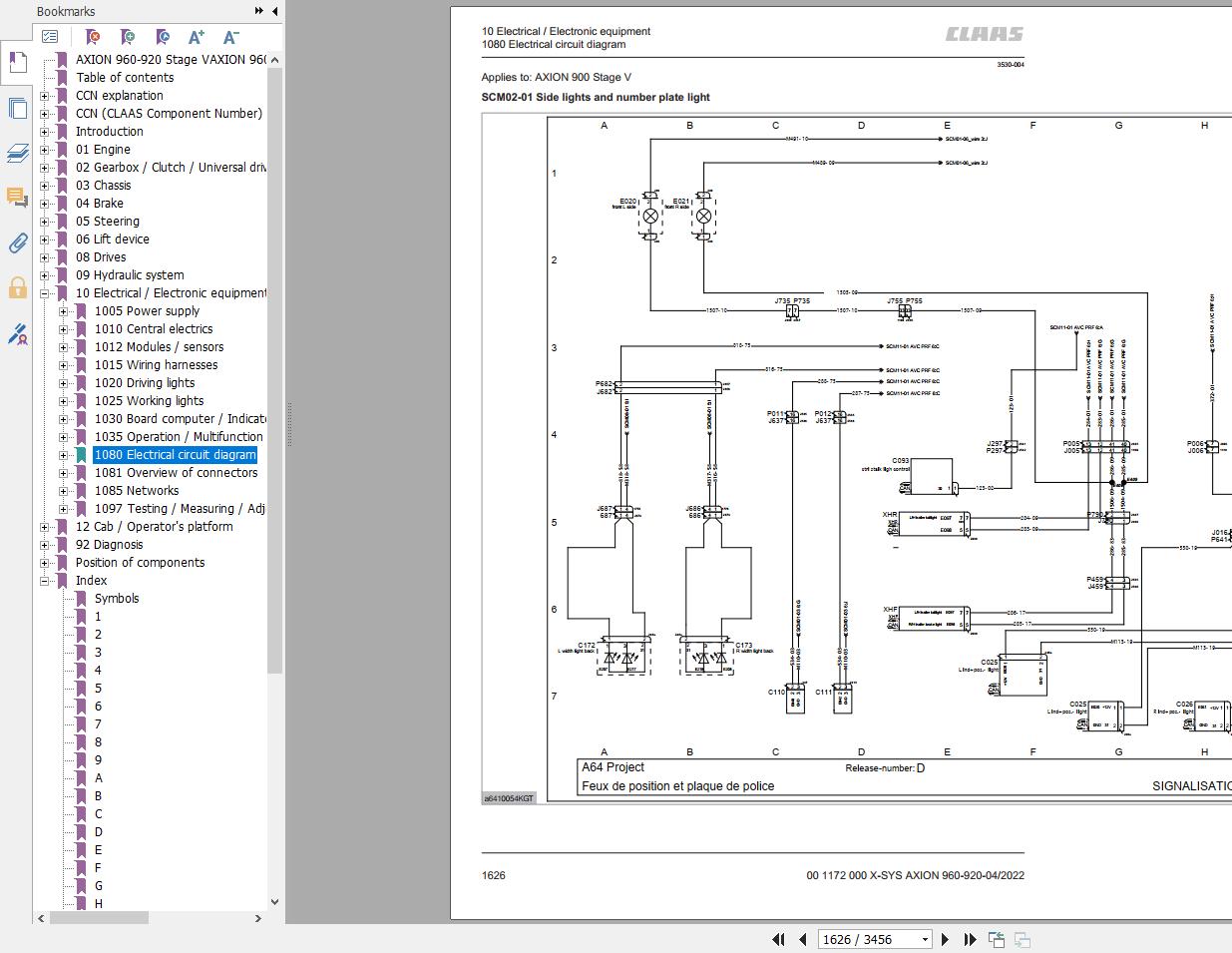
Task: Go to Table of contents bookmark
Action: (x=125, y=78)
